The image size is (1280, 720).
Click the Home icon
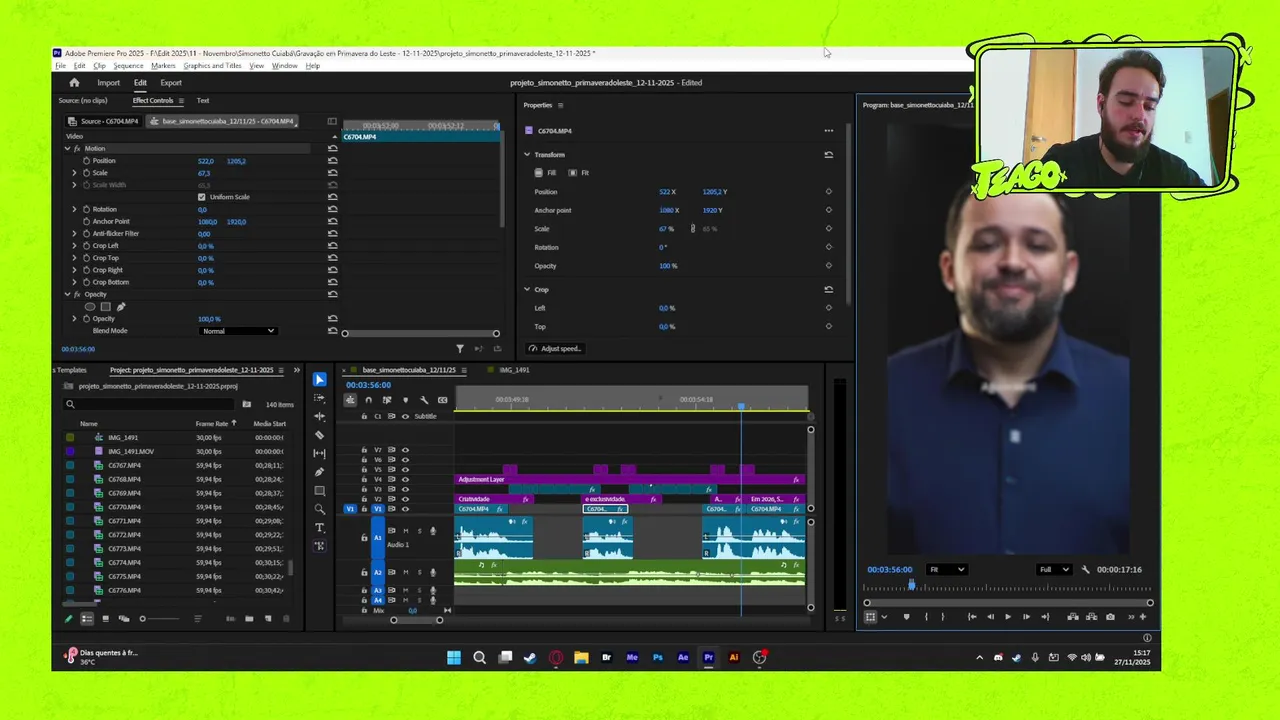pos(74,83)
